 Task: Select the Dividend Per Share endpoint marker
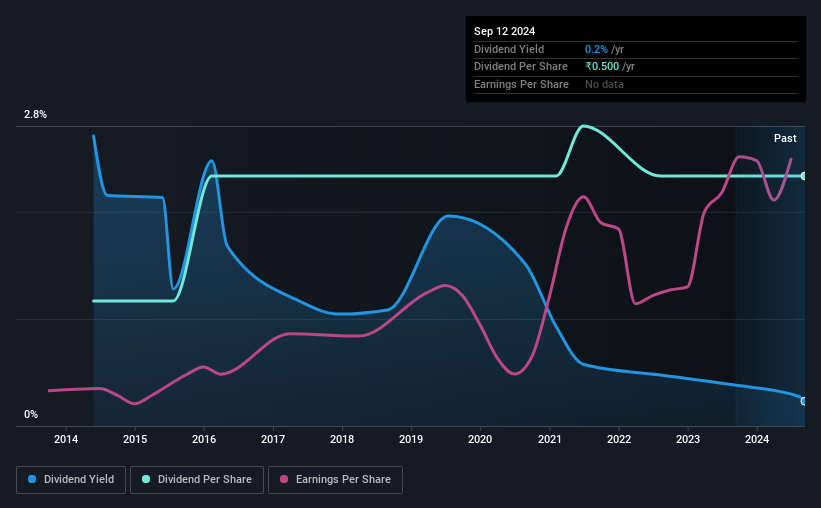(x=804, y=176)
